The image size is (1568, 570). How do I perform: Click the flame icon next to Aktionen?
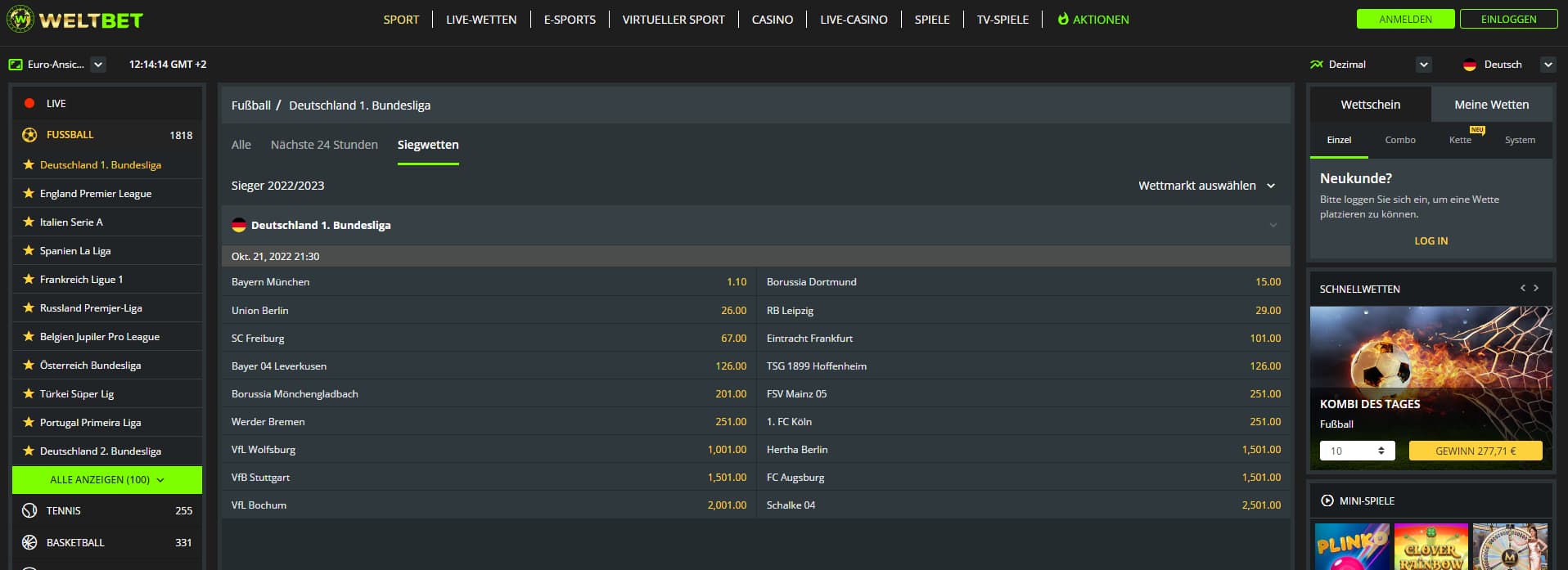1063,19
